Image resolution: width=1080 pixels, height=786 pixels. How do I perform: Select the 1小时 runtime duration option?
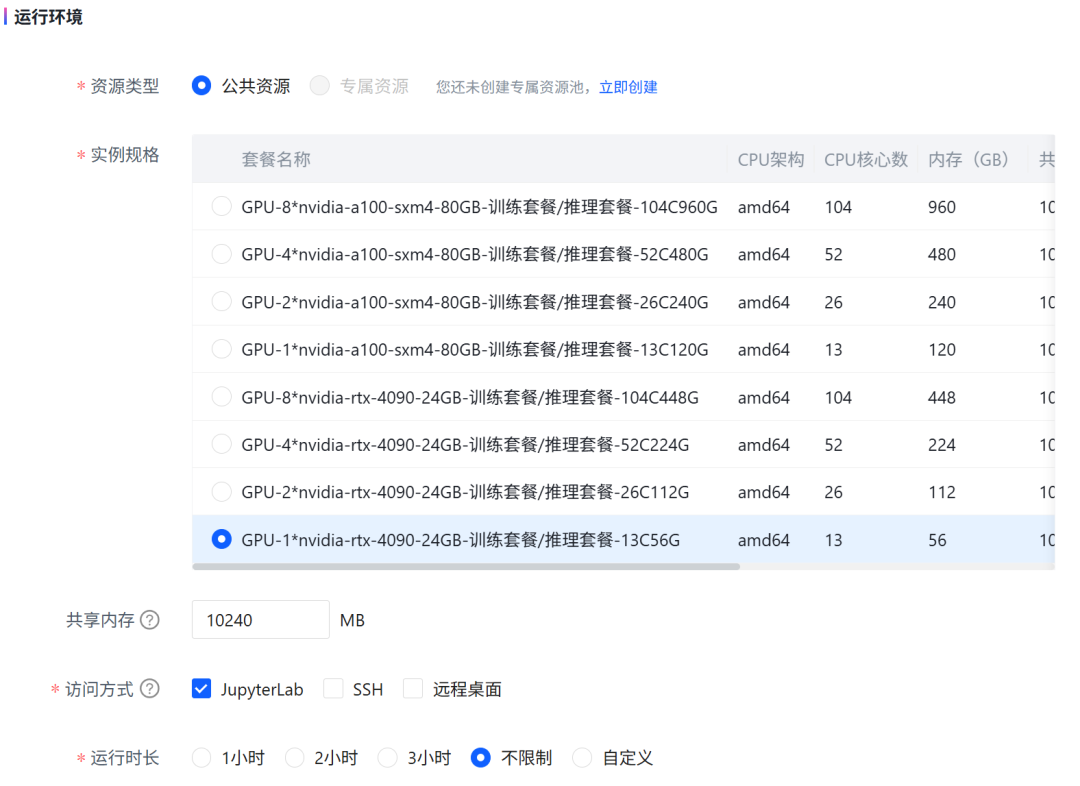pyautogui.click(x=201, y=758)
